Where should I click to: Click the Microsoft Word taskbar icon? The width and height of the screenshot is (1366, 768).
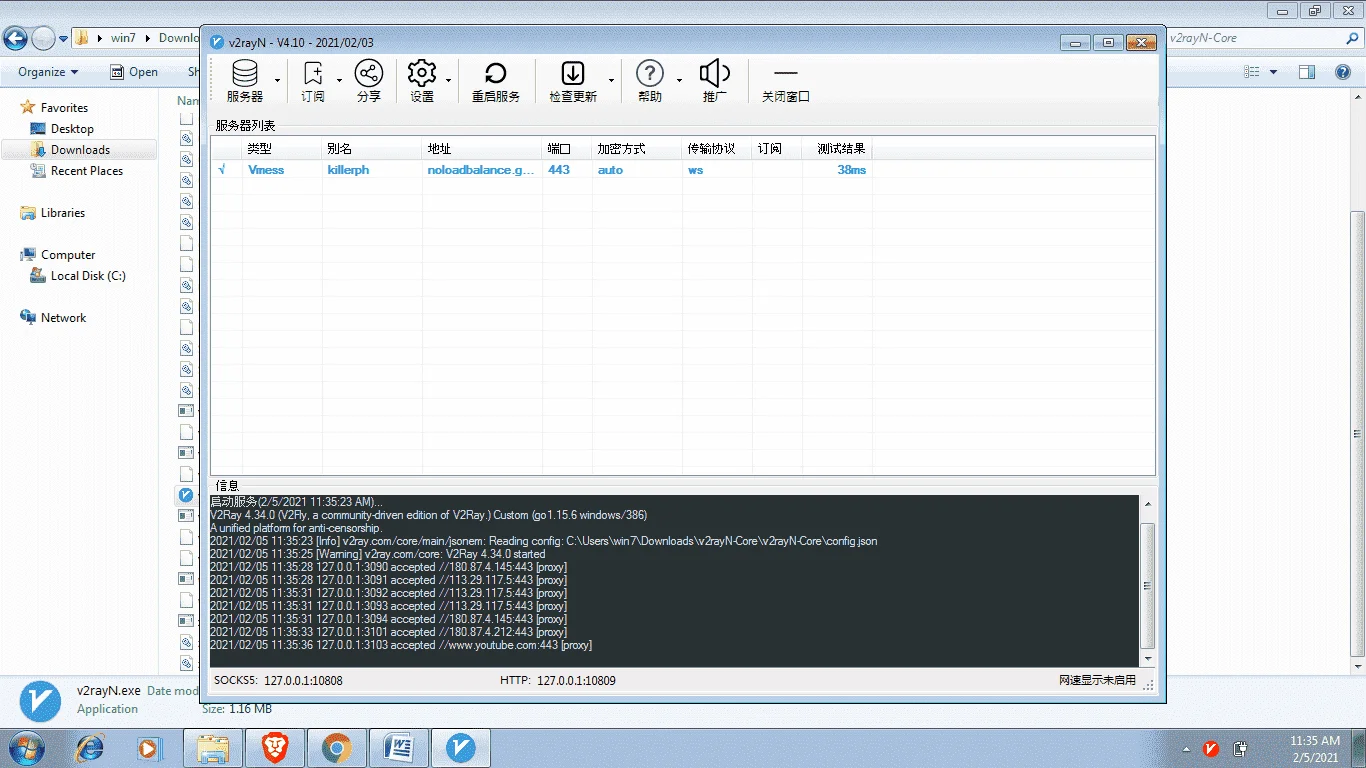point(398,748)
